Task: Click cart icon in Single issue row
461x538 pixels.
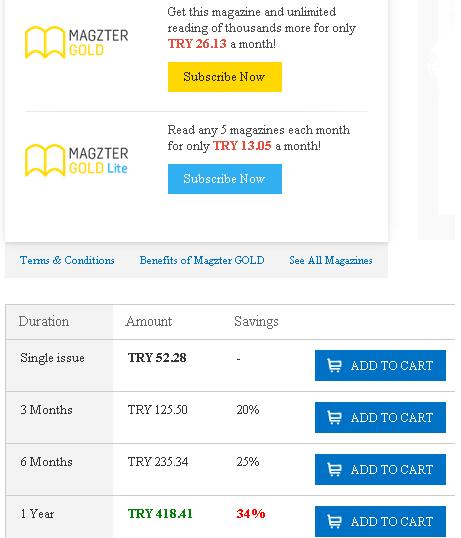Action: click(x=334, y=365)
